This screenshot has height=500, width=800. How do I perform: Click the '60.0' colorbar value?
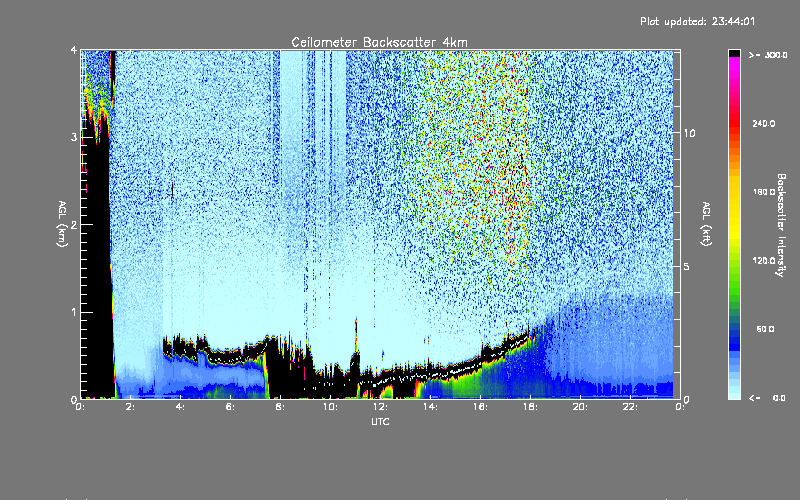tap(765, 329)
